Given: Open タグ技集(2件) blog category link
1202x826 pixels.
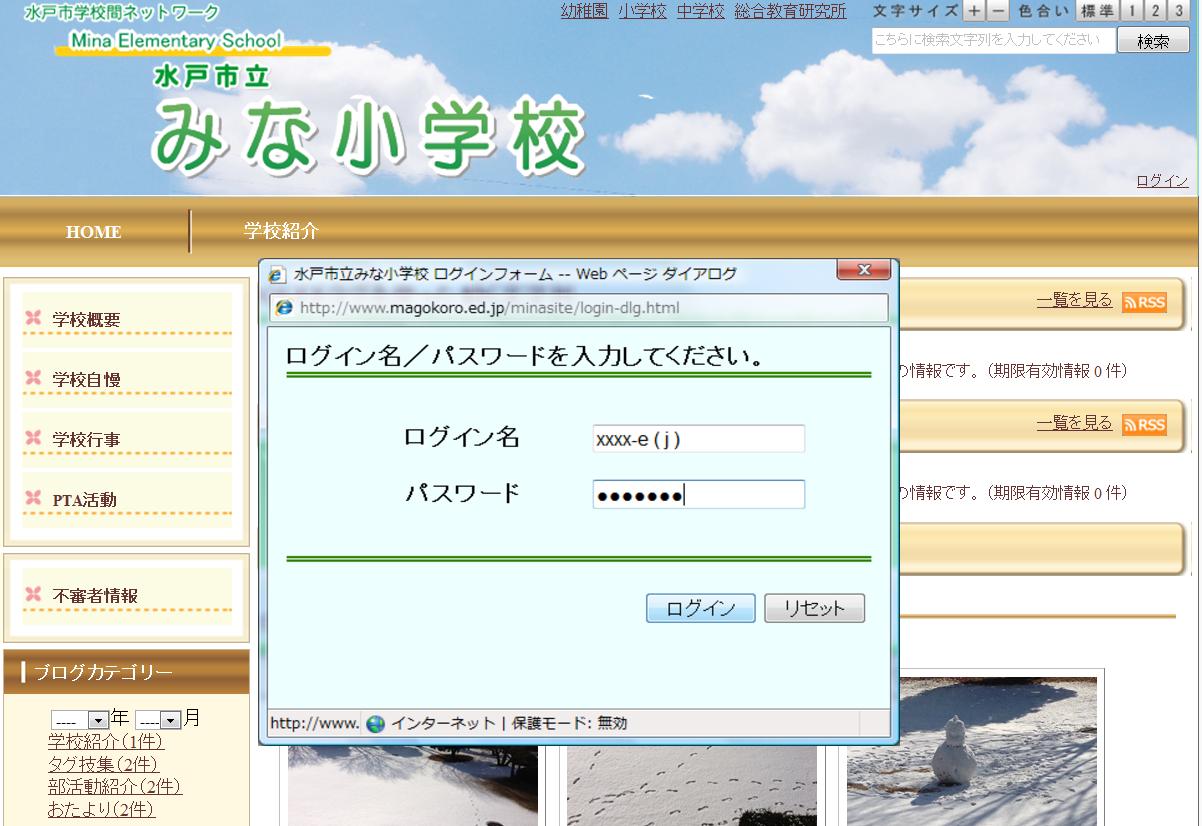Looking at the screenshot, I should coord(103,764).
